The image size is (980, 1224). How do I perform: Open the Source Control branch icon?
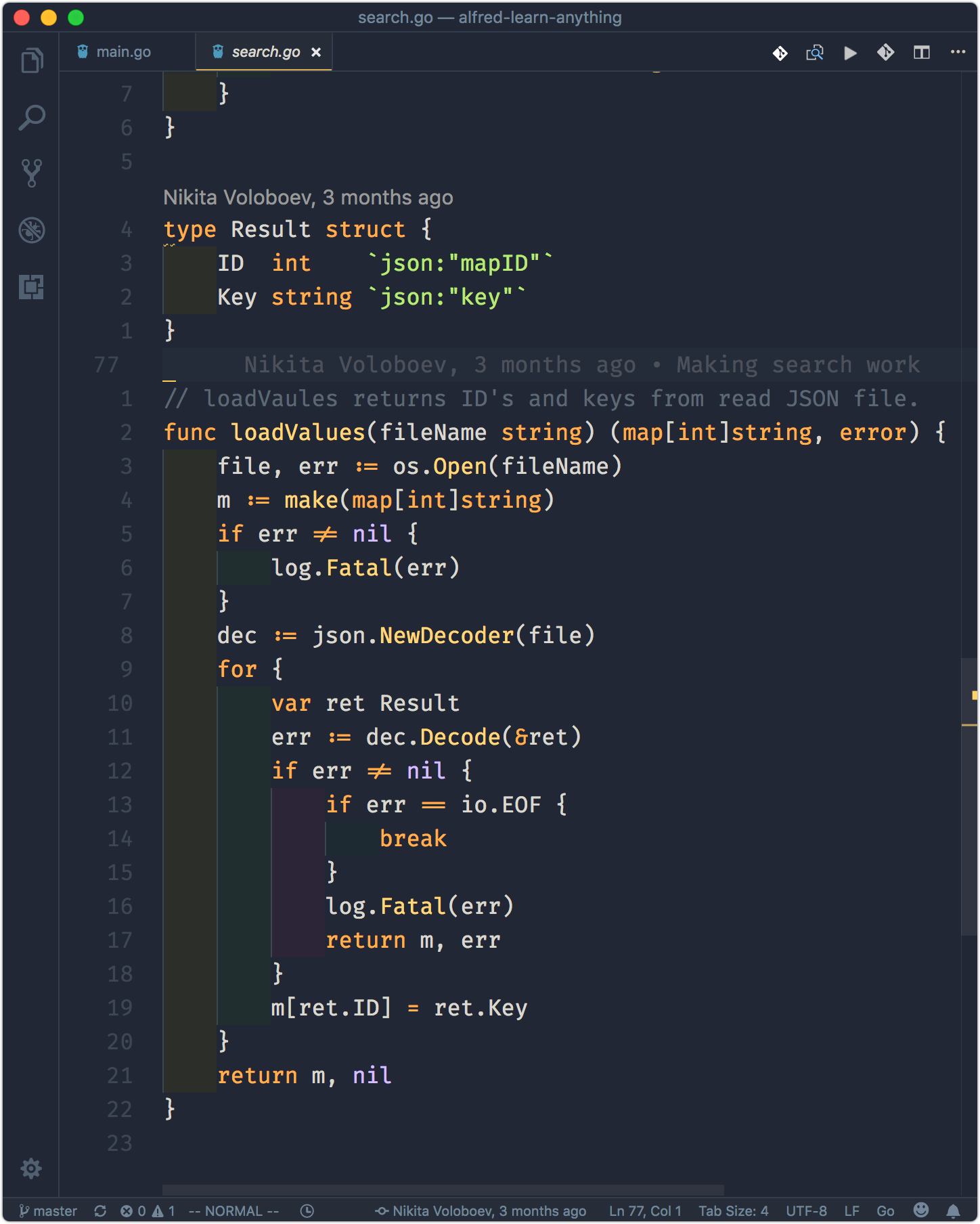pos(32,173)
